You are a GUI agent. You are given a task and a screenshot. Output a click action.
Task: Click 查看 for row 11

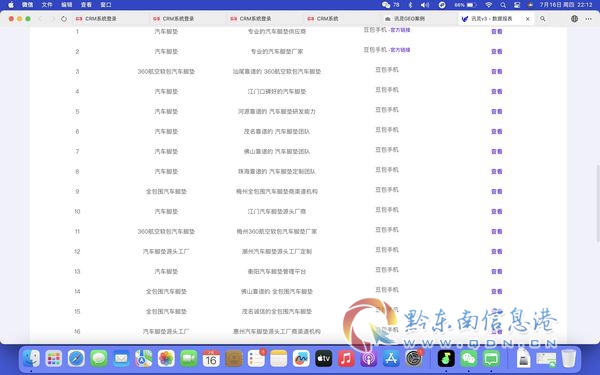497,232
